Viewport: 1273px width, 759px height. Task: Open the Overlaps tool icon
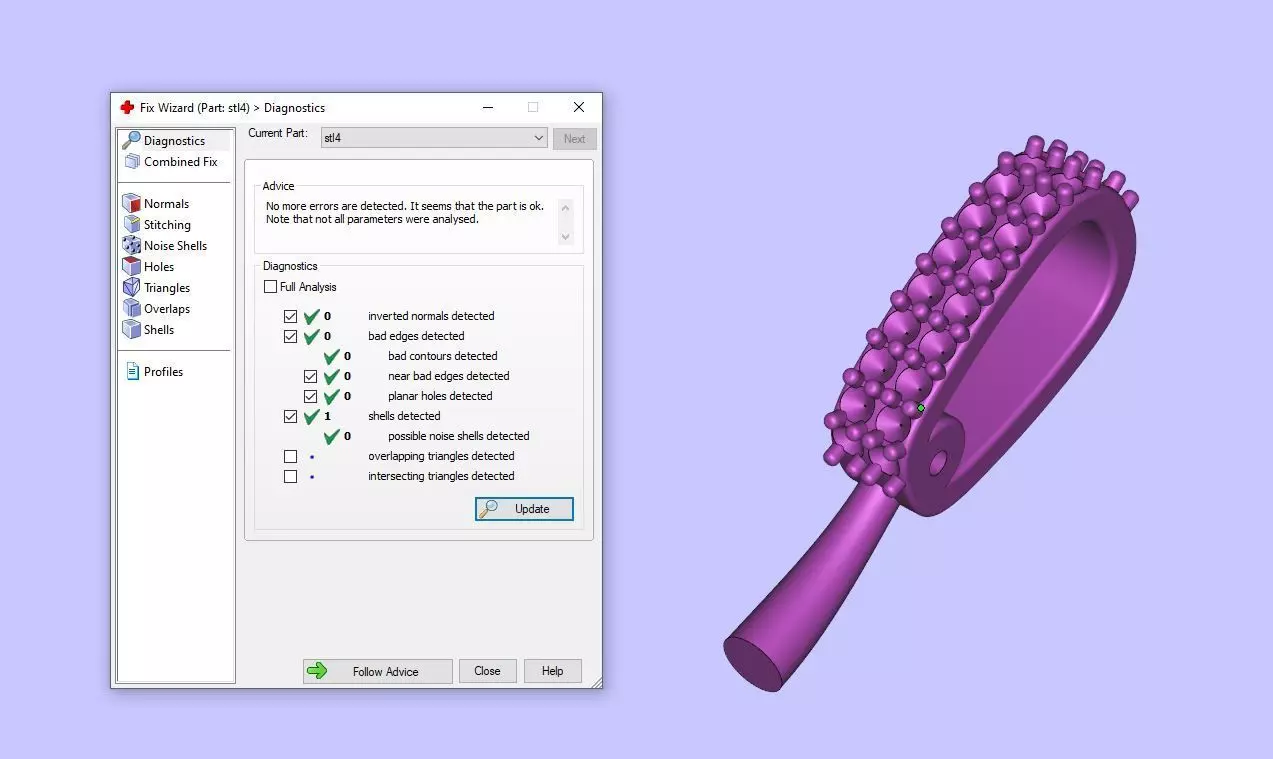coord(132,308)
